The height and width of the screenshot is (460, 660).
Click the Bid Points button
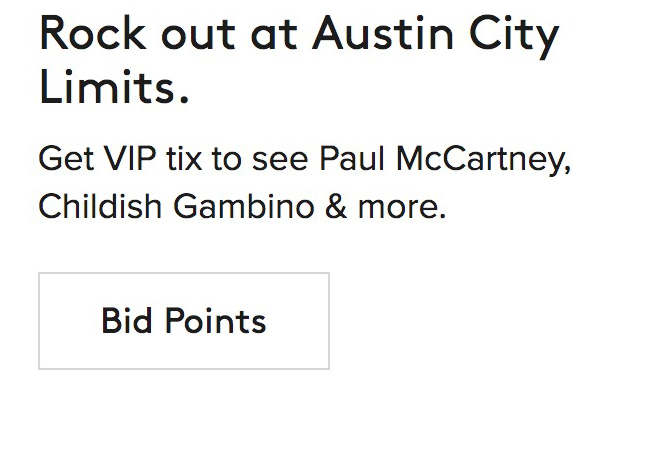pyautogui.click(x=184, y=321)
